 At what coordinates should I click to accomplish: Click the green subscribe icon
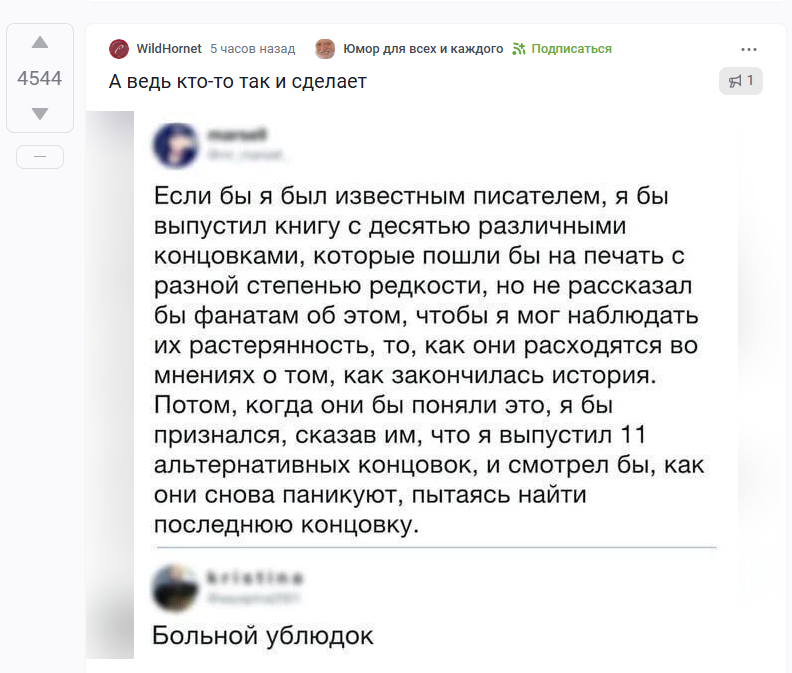(518, 49)
